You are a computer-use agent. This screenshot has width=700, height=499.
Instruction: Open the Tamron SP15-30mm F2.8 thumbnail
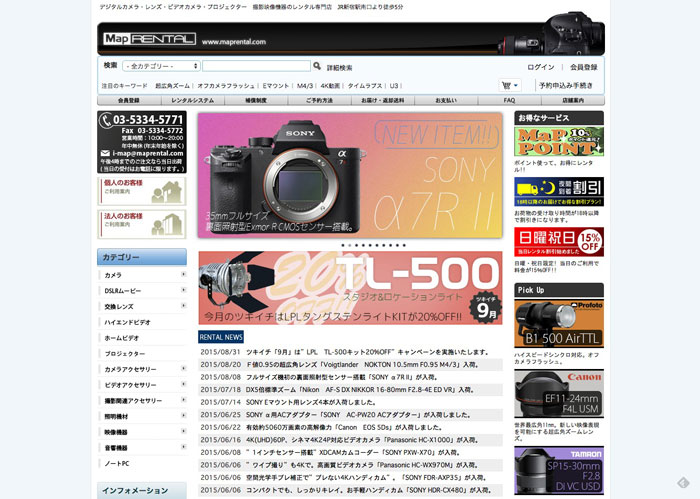(x=559, y=470)
